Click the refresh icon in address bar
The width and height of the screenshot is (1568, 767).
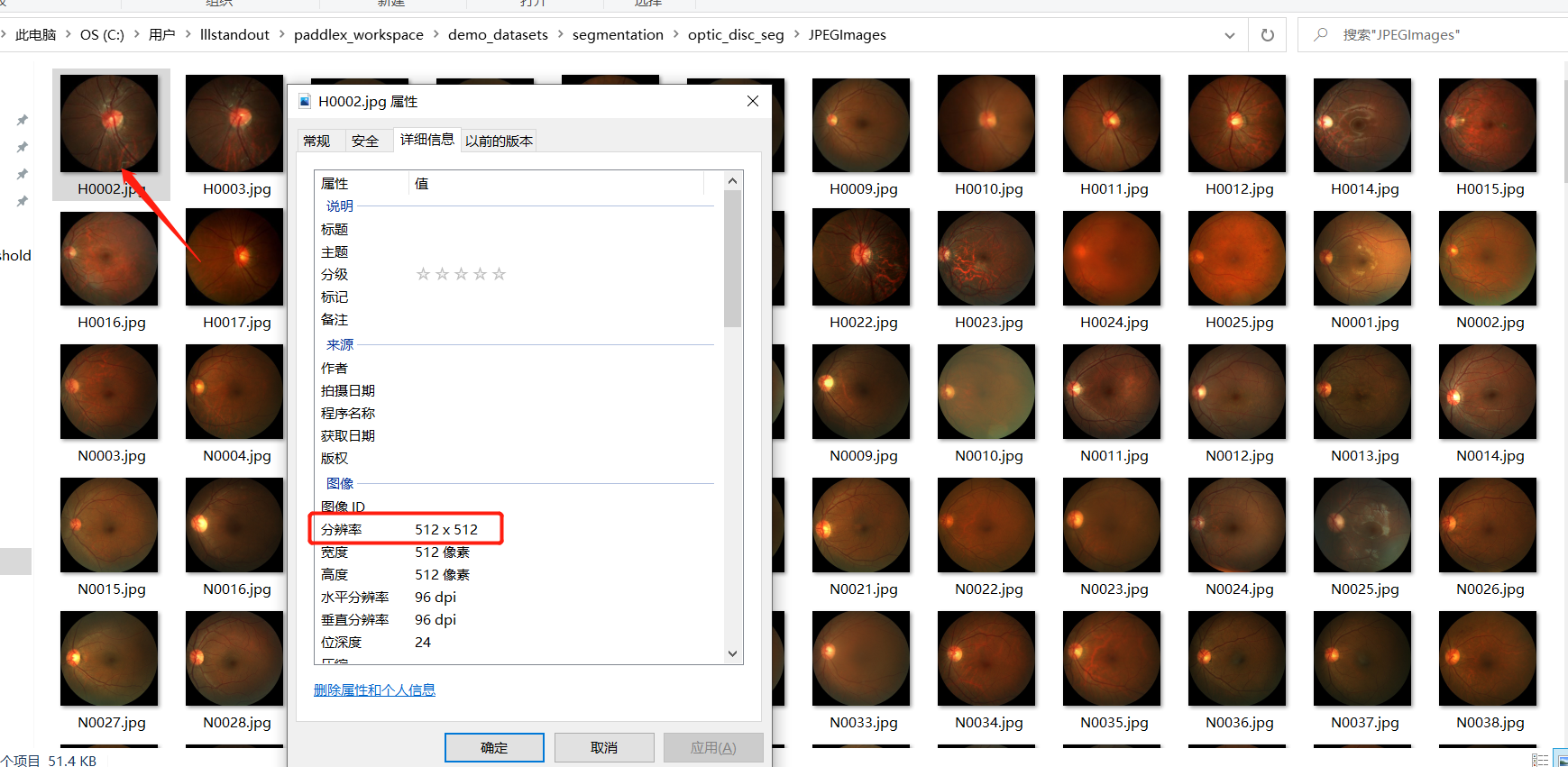coord(1267,35)
